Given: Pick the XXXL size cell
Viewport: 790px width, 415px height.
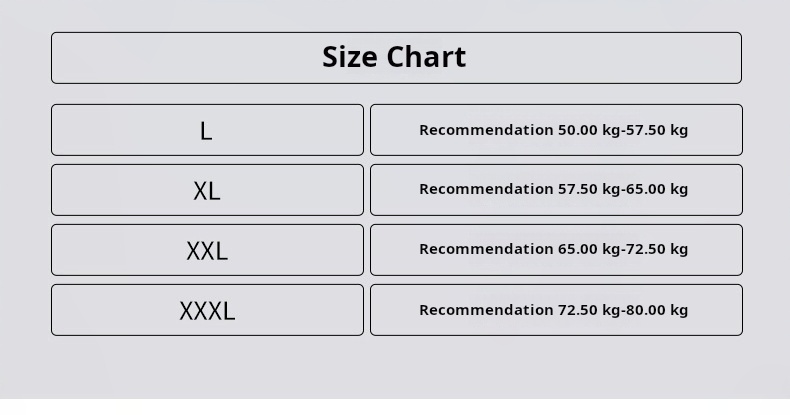Looking at the screenshot, I should point(207,310).
